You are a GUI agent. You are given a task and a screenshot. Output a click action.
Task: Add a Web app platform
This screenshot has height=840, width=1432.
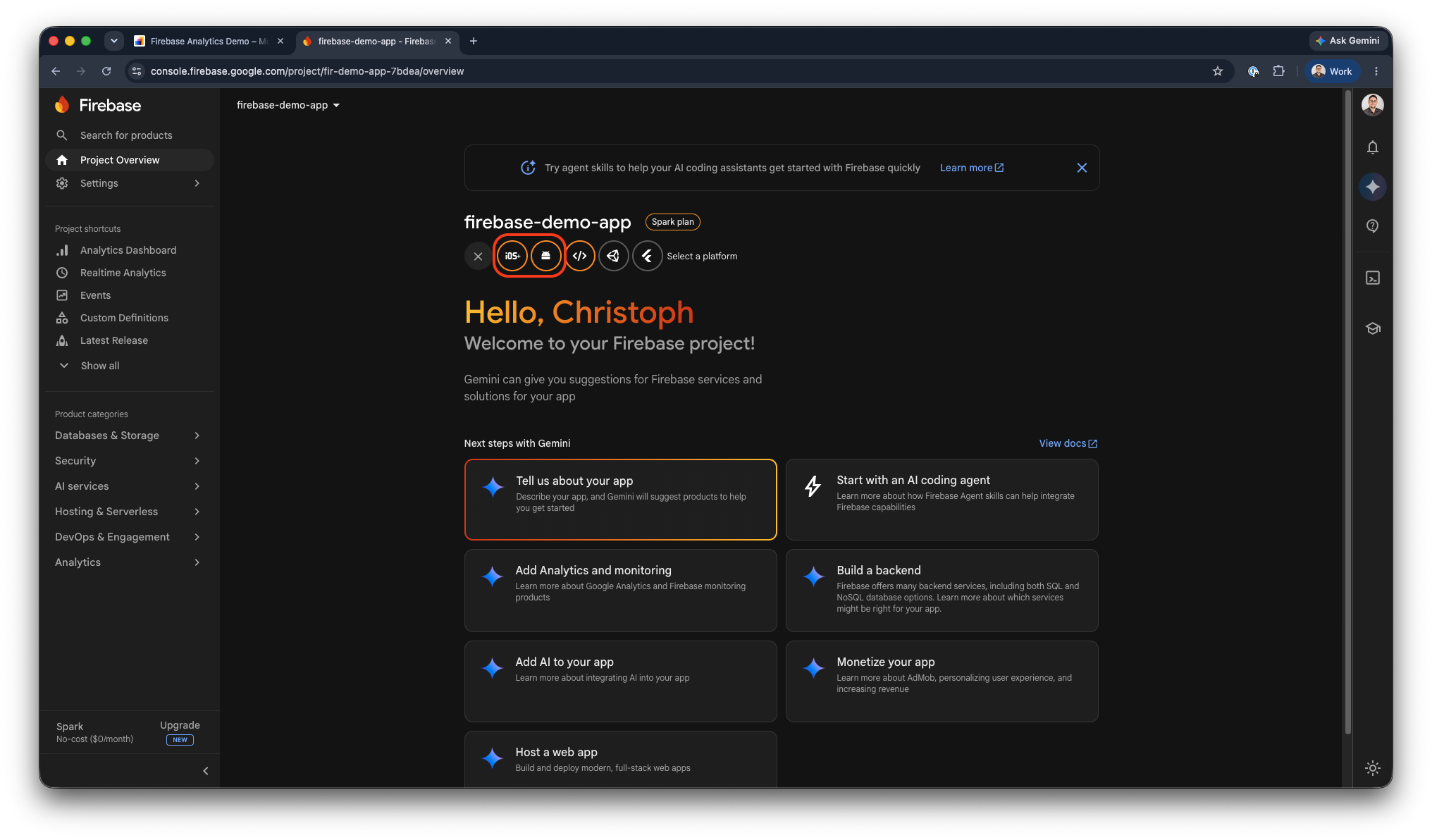(580, 256)
